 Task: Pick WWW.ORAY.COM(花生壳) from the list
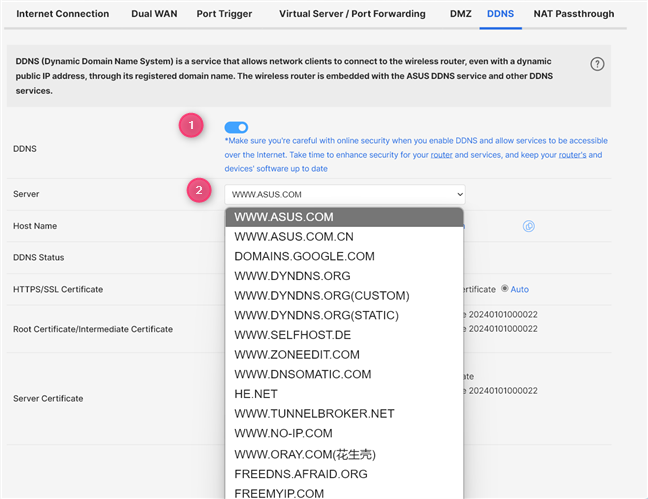point(344,454)
